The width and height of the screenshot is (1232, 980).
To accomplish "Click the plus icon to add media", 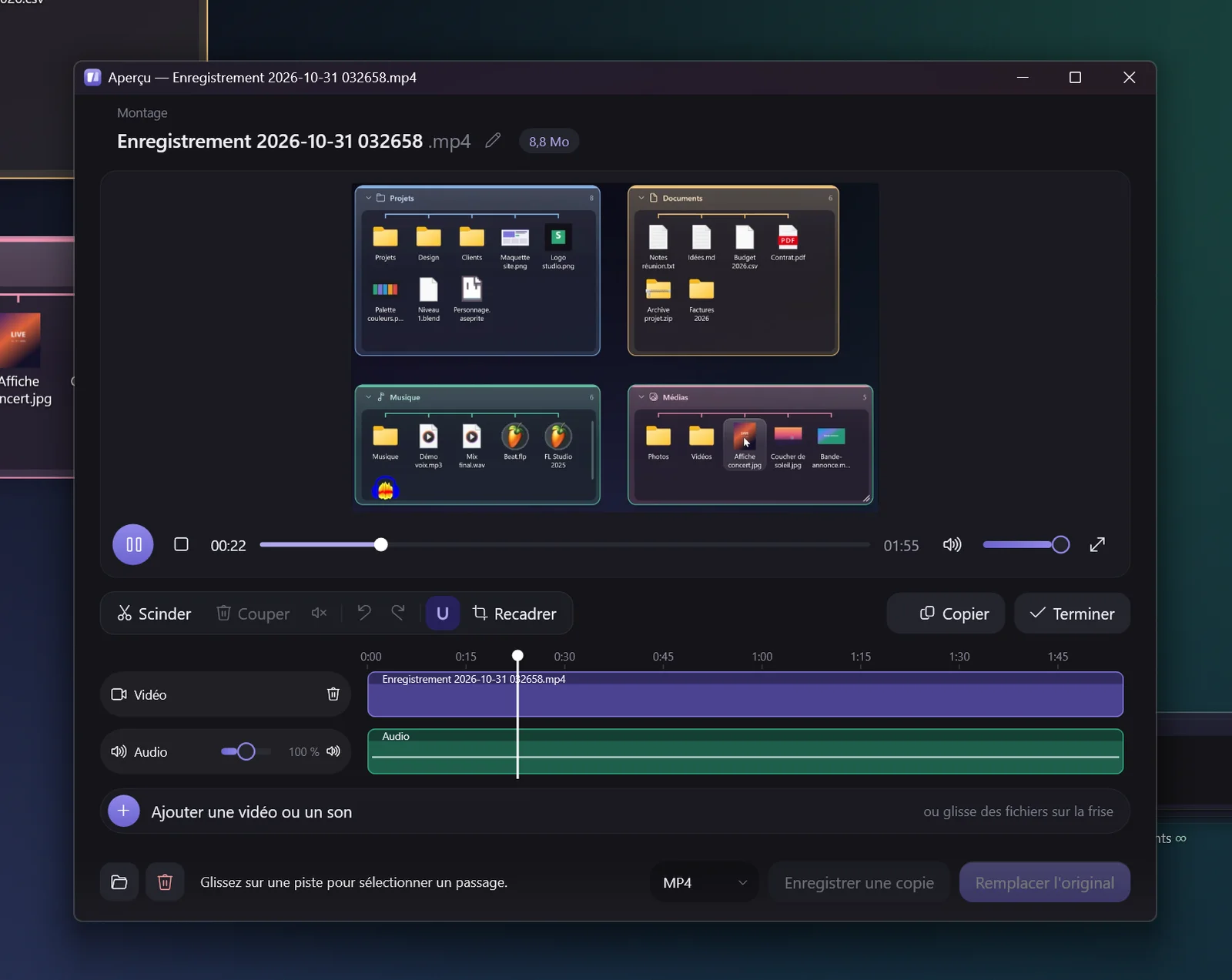I will (124, 811).
